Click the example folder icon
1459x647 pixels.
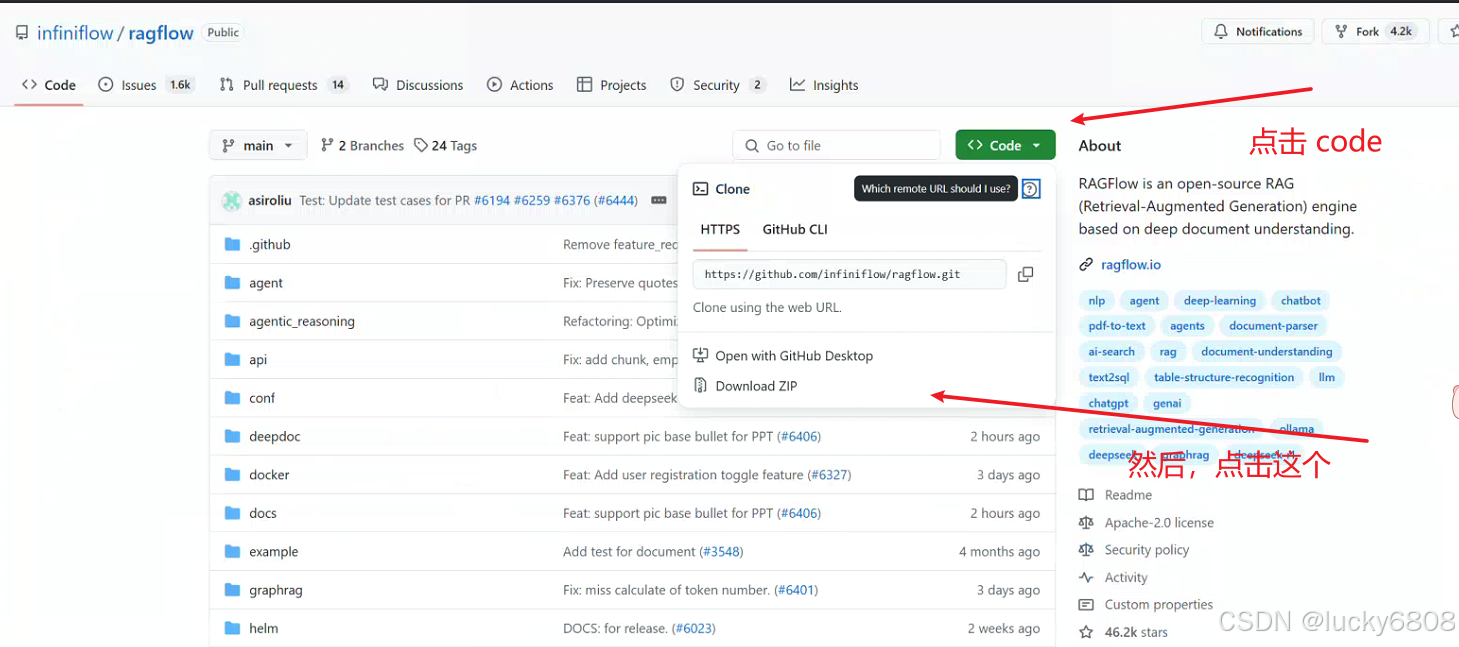[x=233, y=551]
